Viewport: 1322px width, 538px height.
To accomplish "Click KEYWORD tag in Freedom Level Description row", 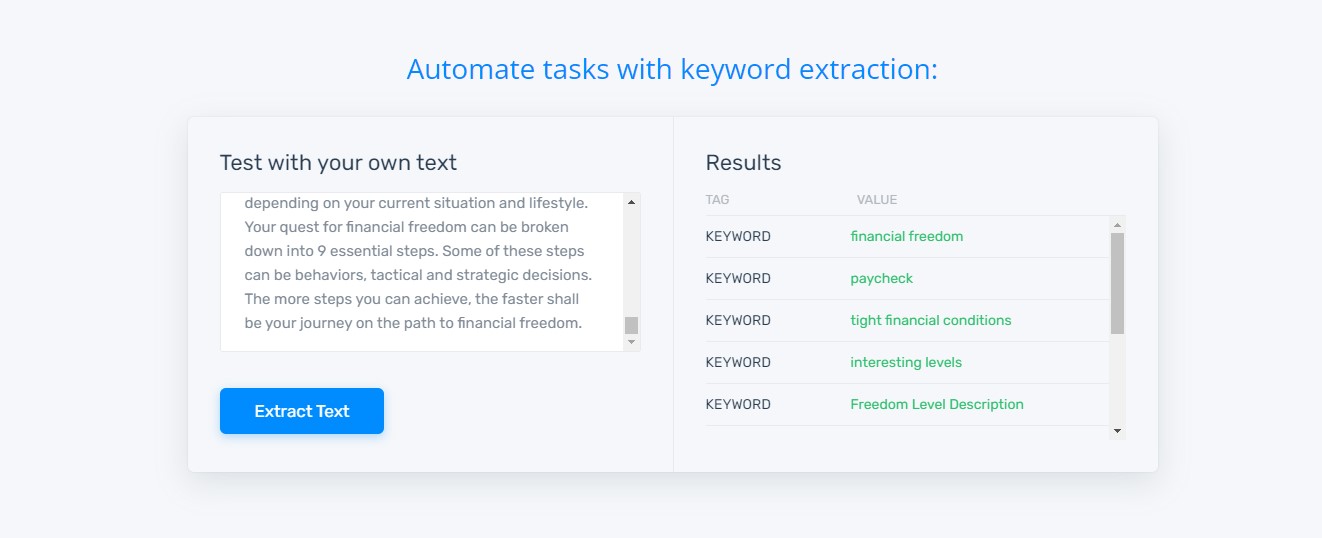I will [738, 405].
